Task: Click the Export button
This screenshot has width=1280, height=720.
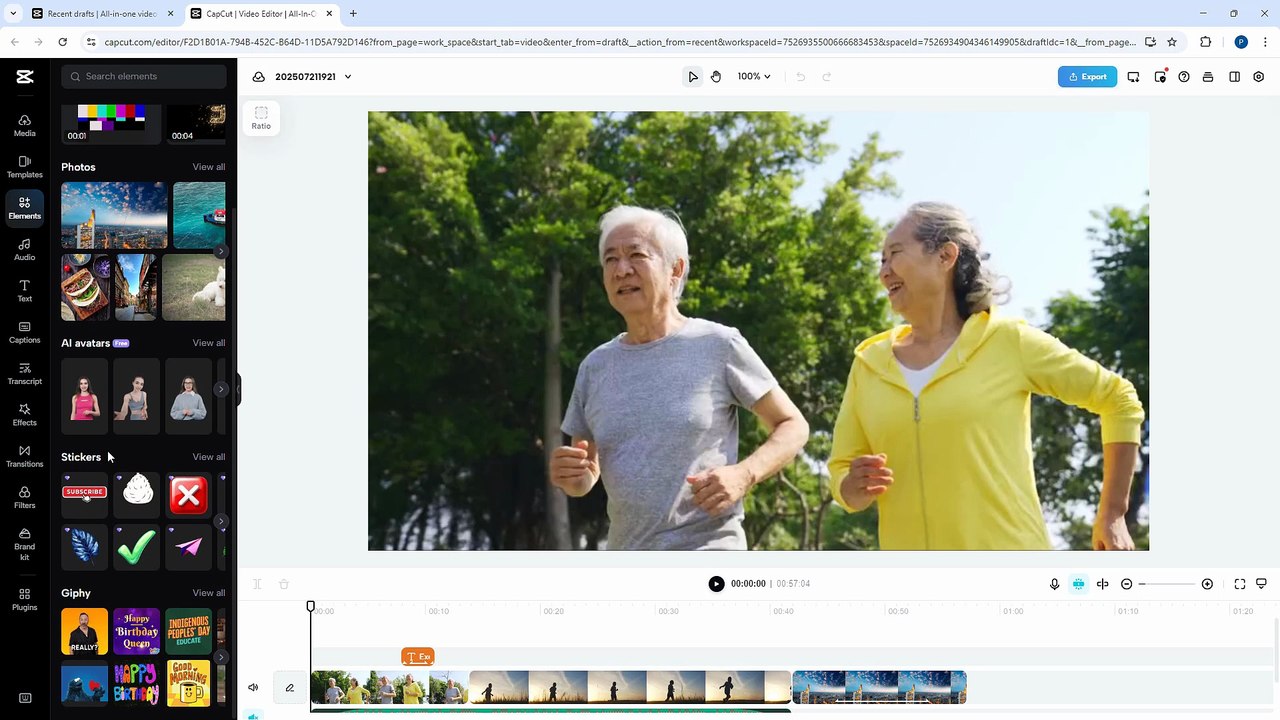Action: (x=1087, y=77)
